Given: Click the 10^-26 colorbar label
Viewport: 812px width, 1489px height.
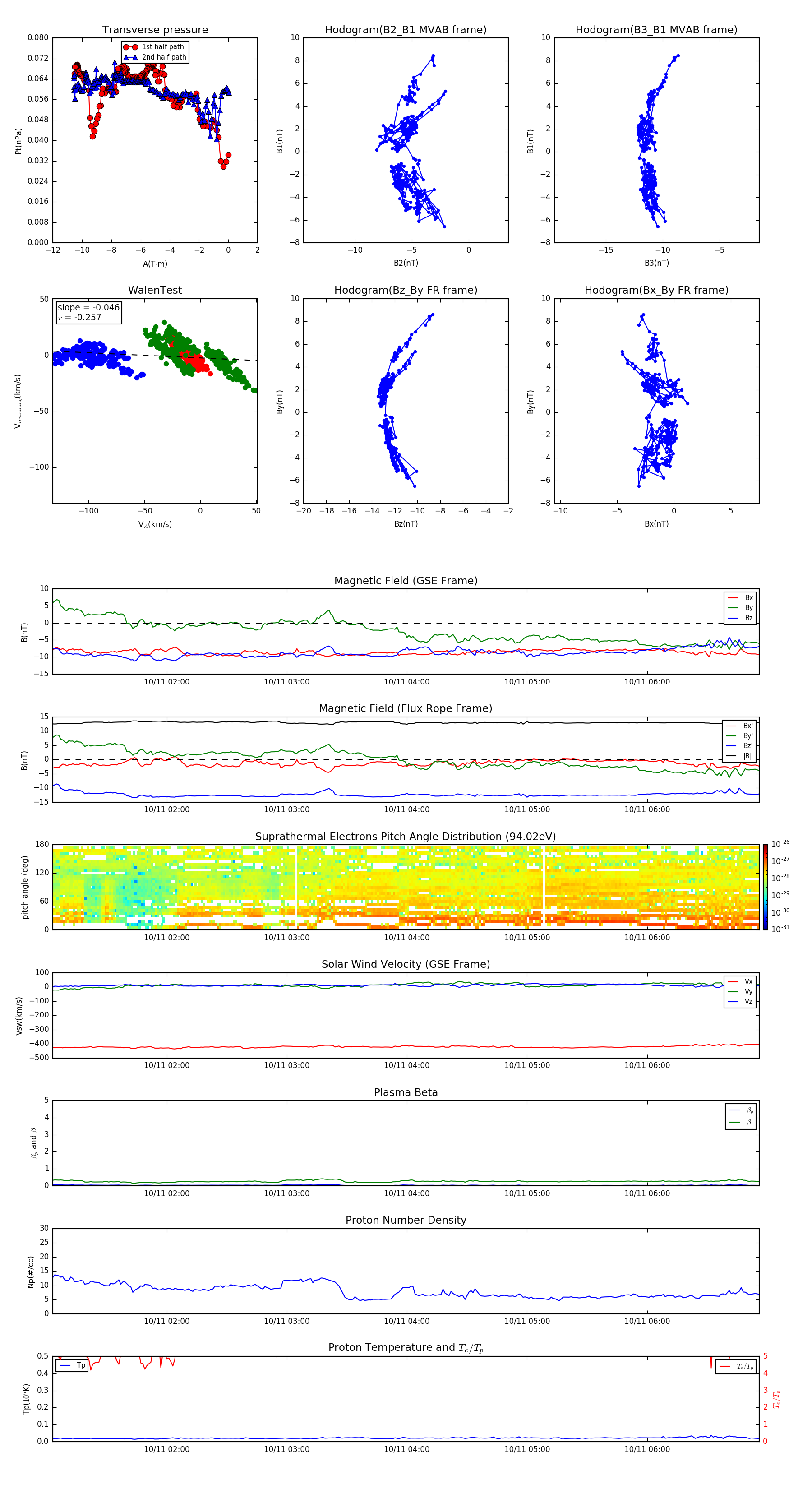Looking at the screenshot, I should 780,844.
